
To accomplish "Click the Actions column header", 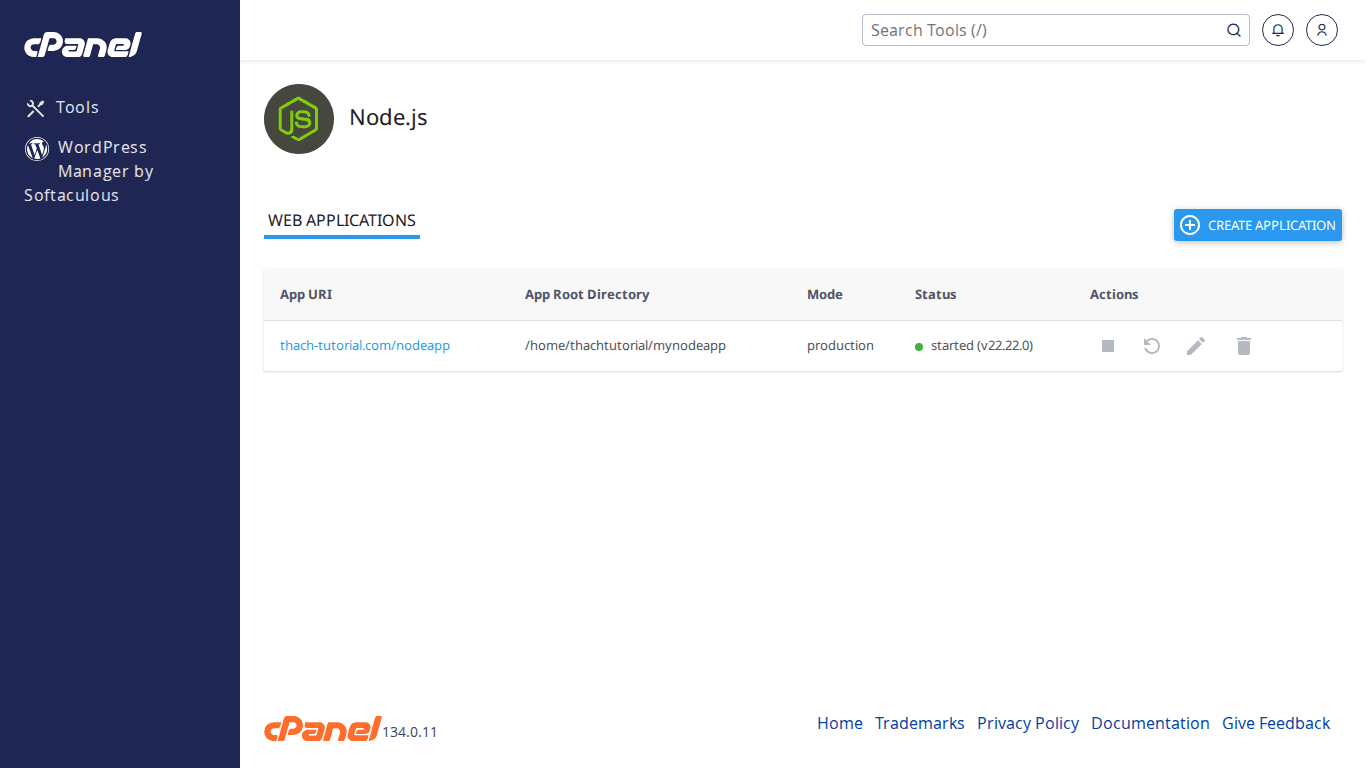I will 1114,295.
